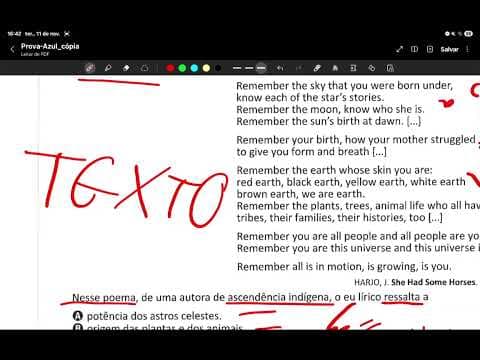Click the page insert icon in toolbar
Image resolution: width=480 pixels, height=360 pixels.
pos(353,68)
